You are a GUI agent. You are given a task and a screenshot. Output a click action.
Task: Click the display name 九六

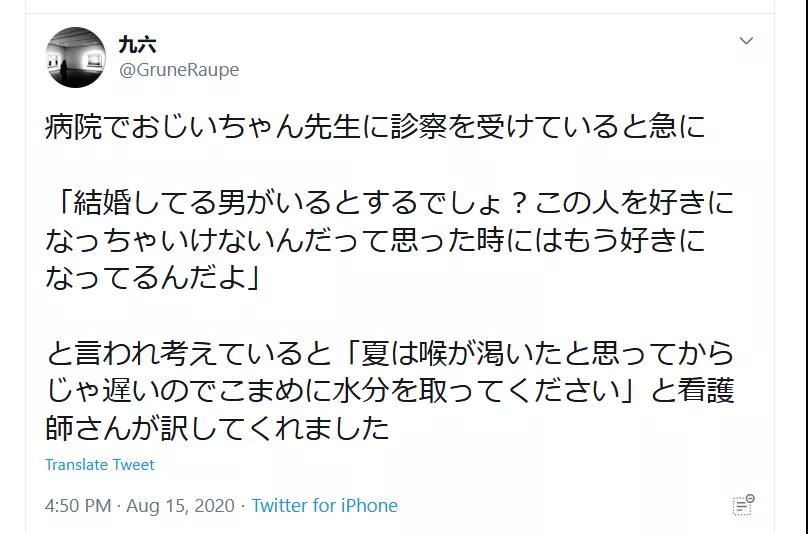click(x=138, y=45)
